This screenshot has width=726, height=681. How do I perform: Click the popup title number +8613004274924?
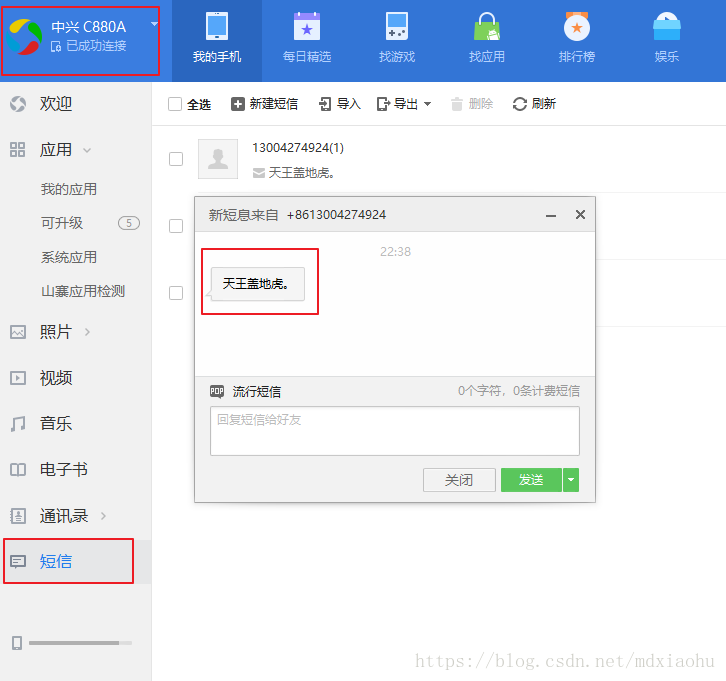[x=336, y=215]
